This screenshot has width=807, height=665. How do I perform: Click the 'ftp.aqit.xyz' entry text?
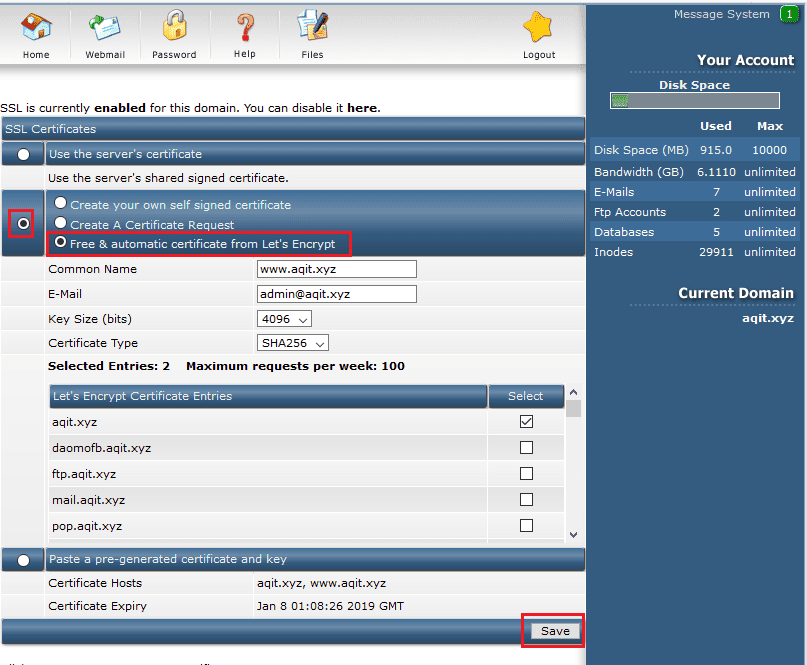coord(84,474)
